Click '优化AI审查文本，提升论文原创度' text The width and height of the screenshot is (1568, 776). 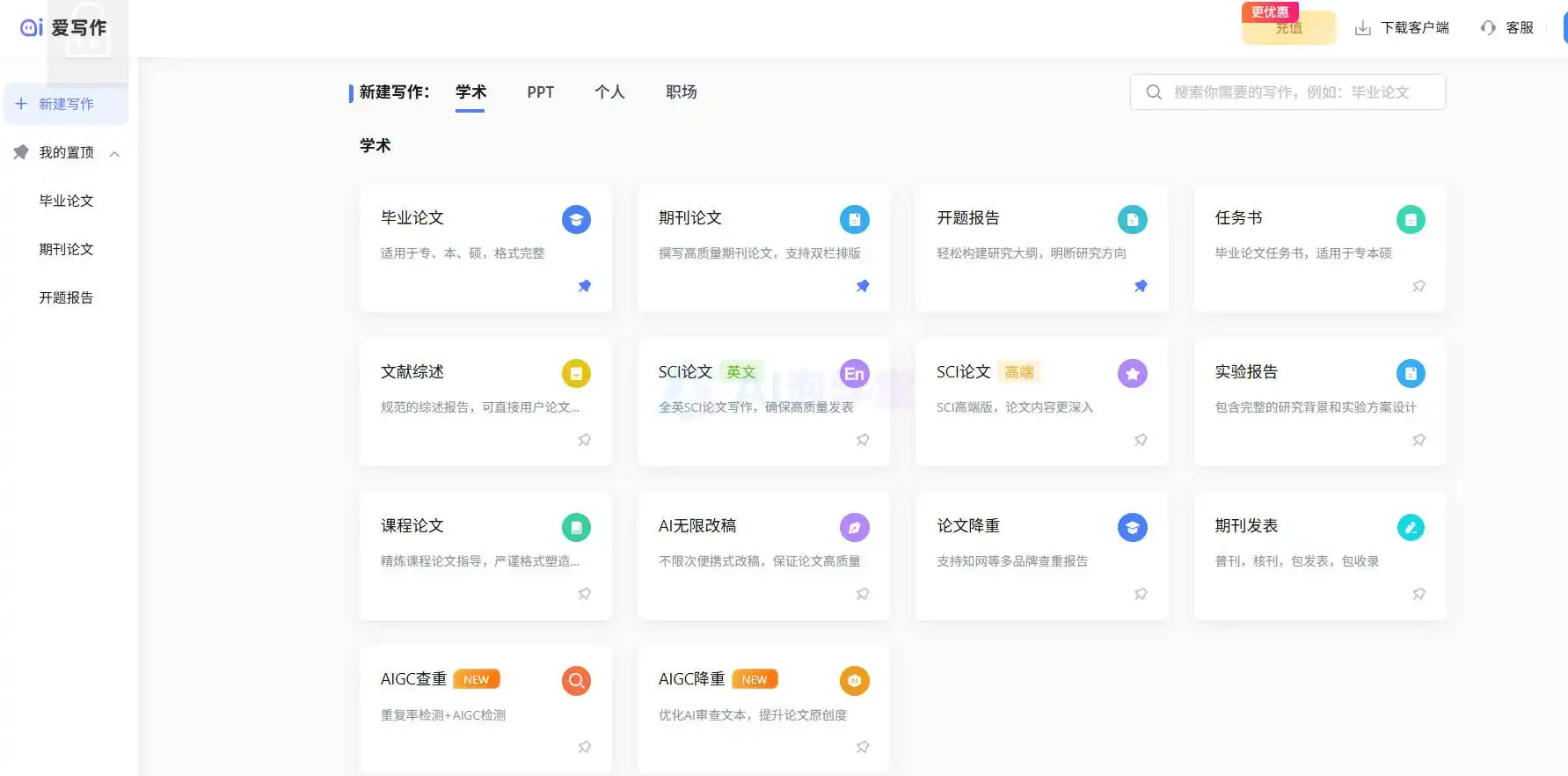point(753,715)
